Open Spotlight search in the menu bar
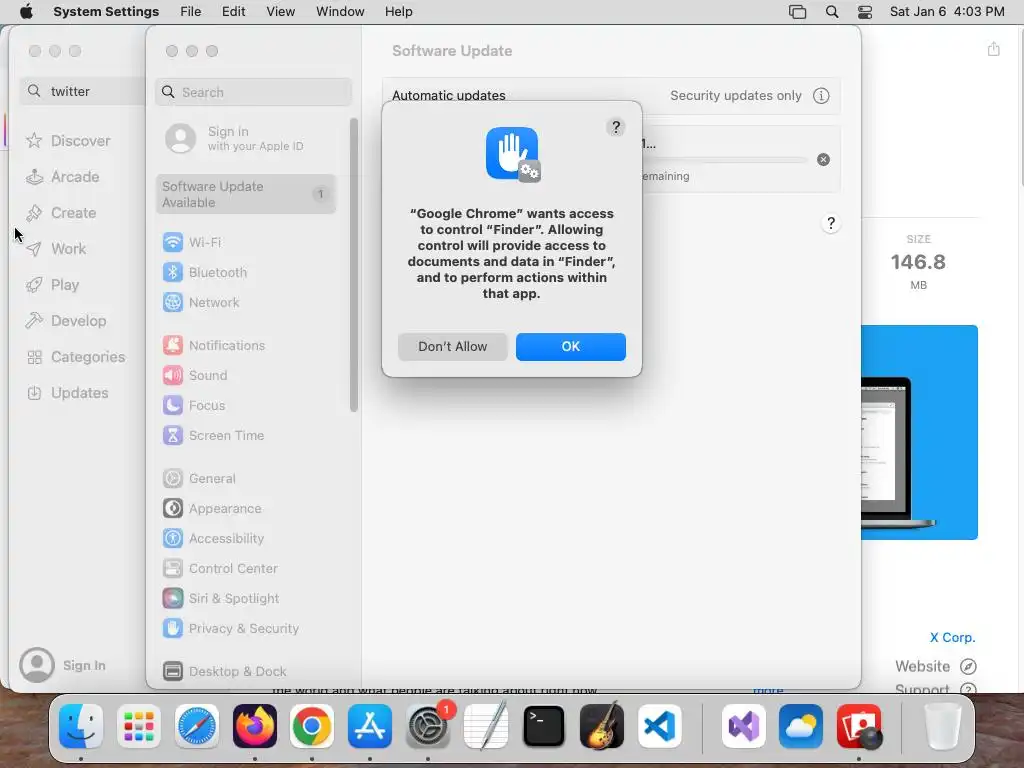Image resolution: width=1024 pixels, height=768 pixels. pos(831,12)
